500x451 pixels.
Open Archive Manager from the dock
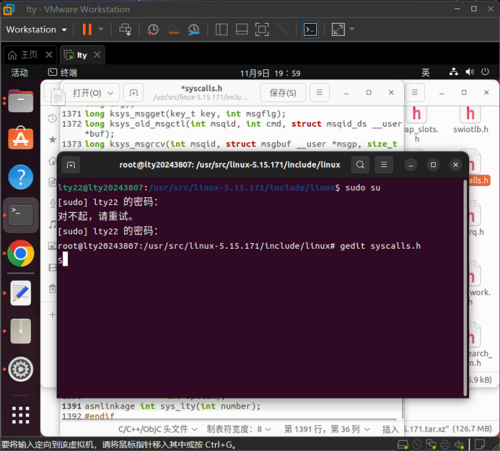(21, 331)
